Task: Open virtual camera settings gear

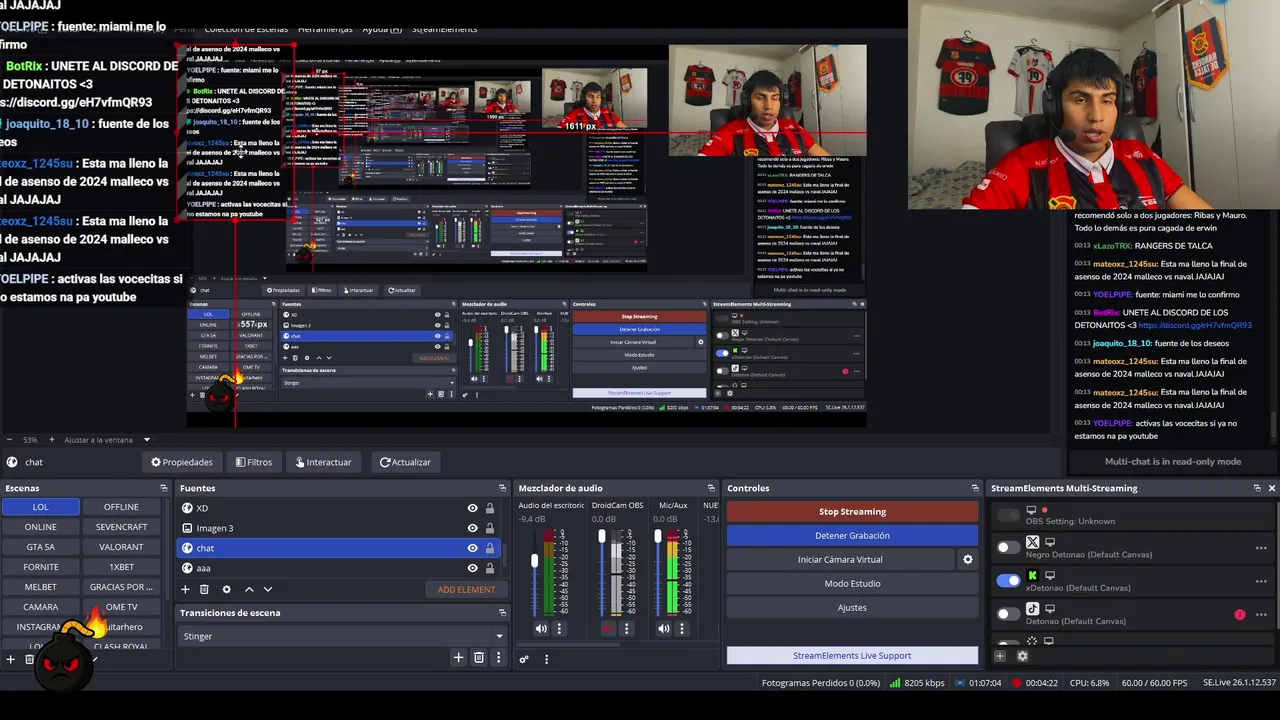Action: tap(967, 560)
